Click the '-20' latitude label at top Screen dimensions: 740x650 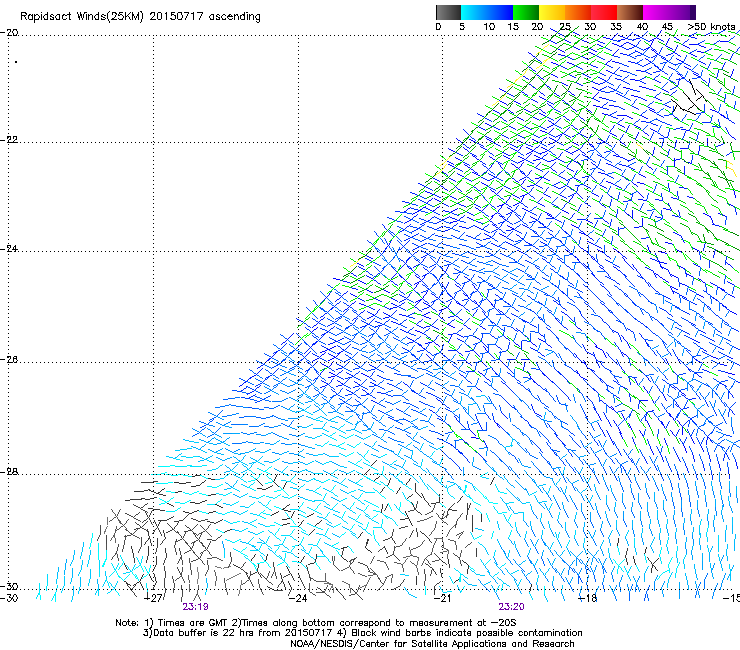point(9,33)
